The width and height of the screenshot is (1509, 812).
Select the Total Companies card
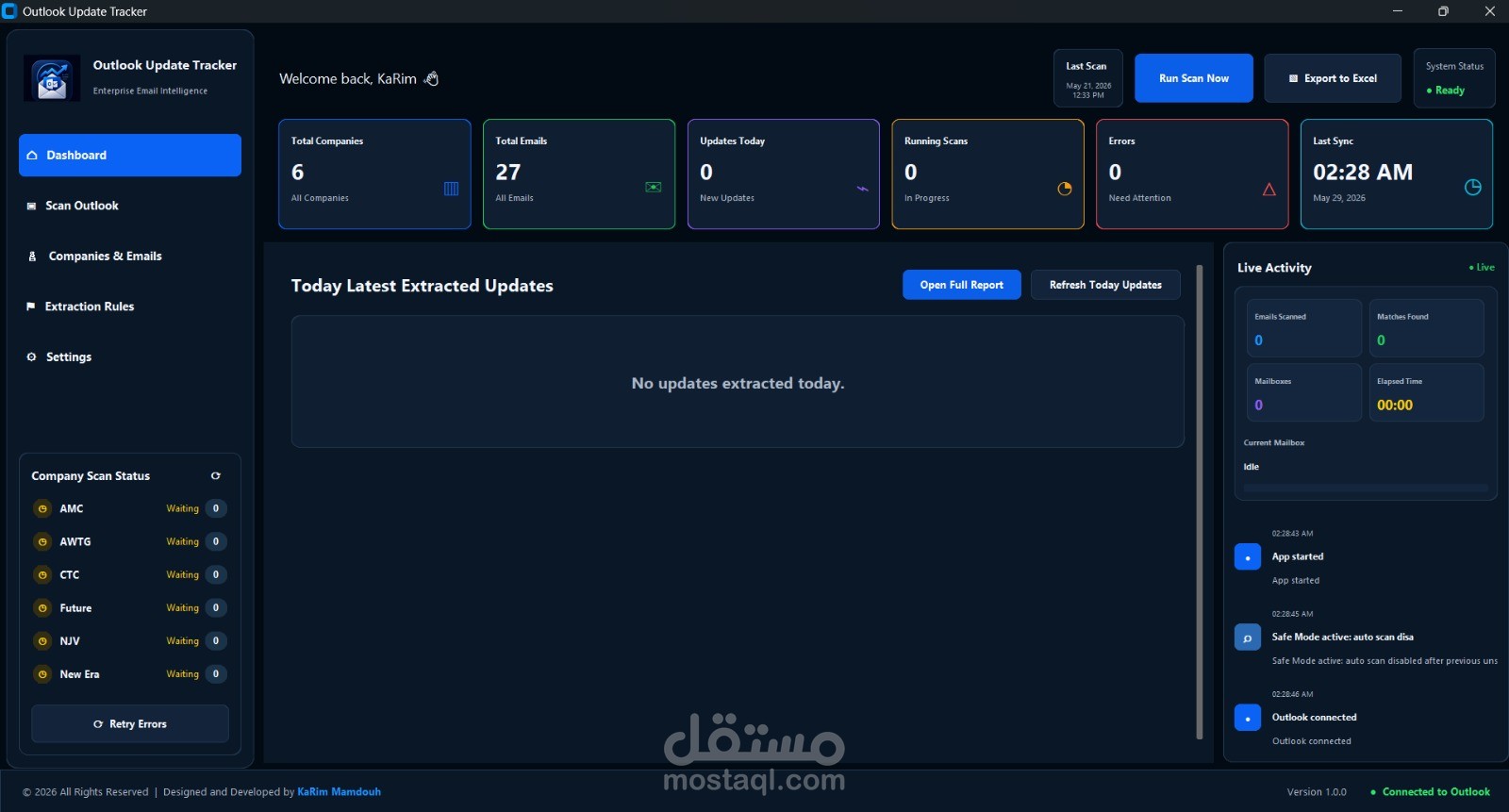click(374, 174)
